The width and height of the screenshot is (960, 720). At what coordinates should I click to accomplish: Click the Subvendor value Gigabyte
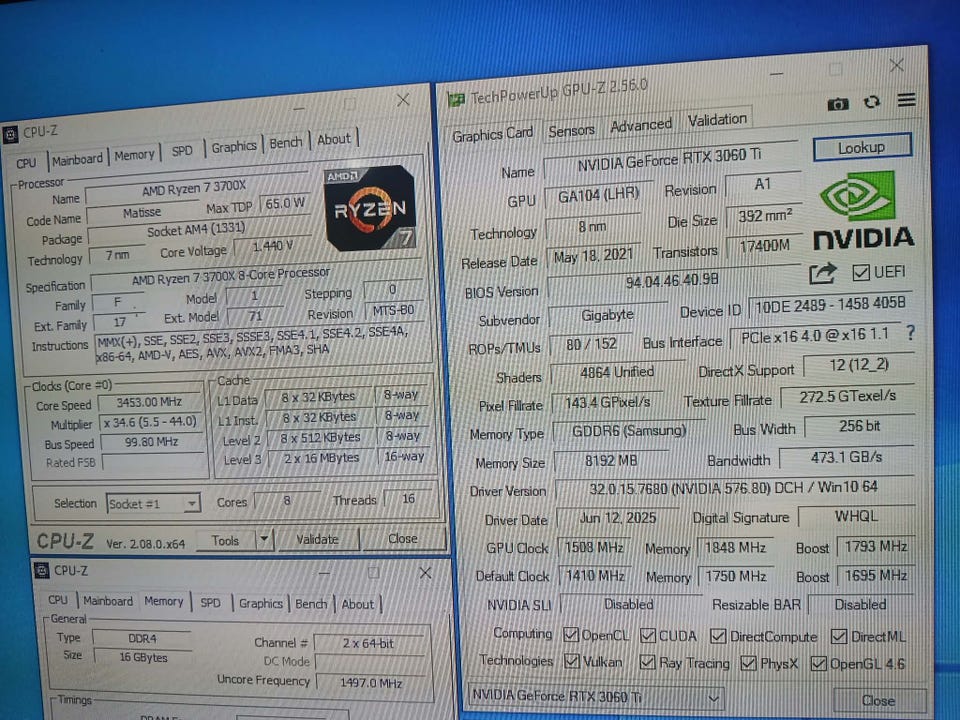[607, 315]
